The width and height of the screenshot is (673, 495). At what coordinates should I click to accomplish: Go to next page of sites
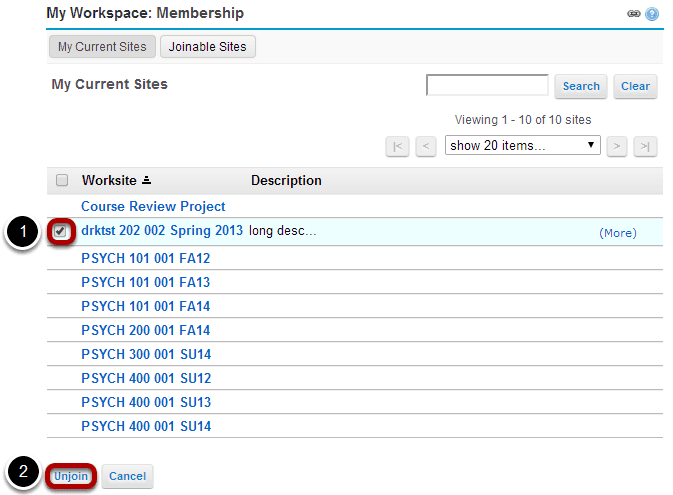617,146
